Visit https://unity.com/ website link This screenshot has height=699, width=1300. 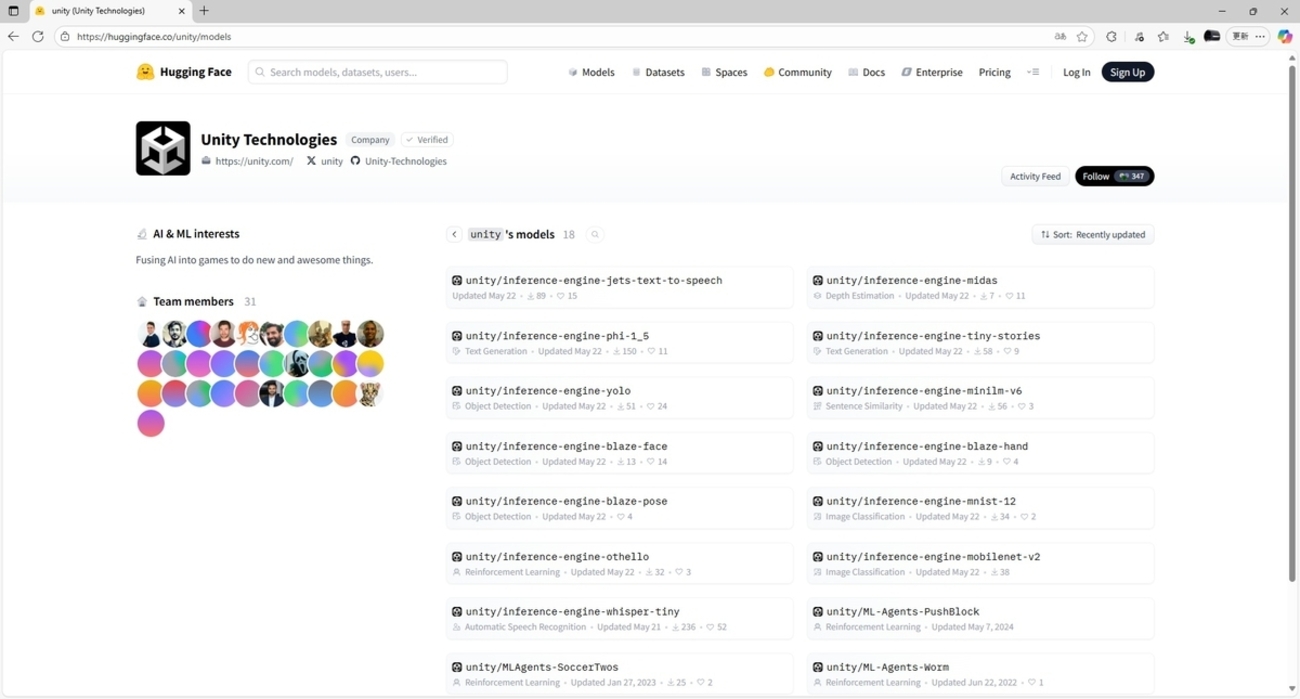pos(247,161)
